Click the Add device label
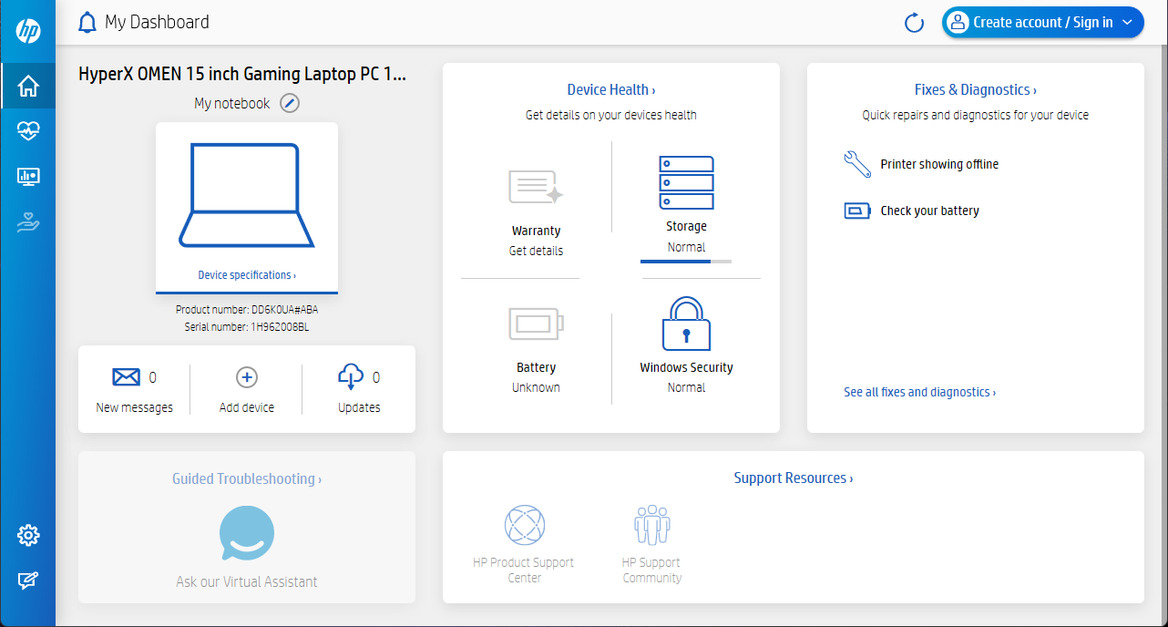This screenshot has width=1168, height=627. [x=247, y=407]
